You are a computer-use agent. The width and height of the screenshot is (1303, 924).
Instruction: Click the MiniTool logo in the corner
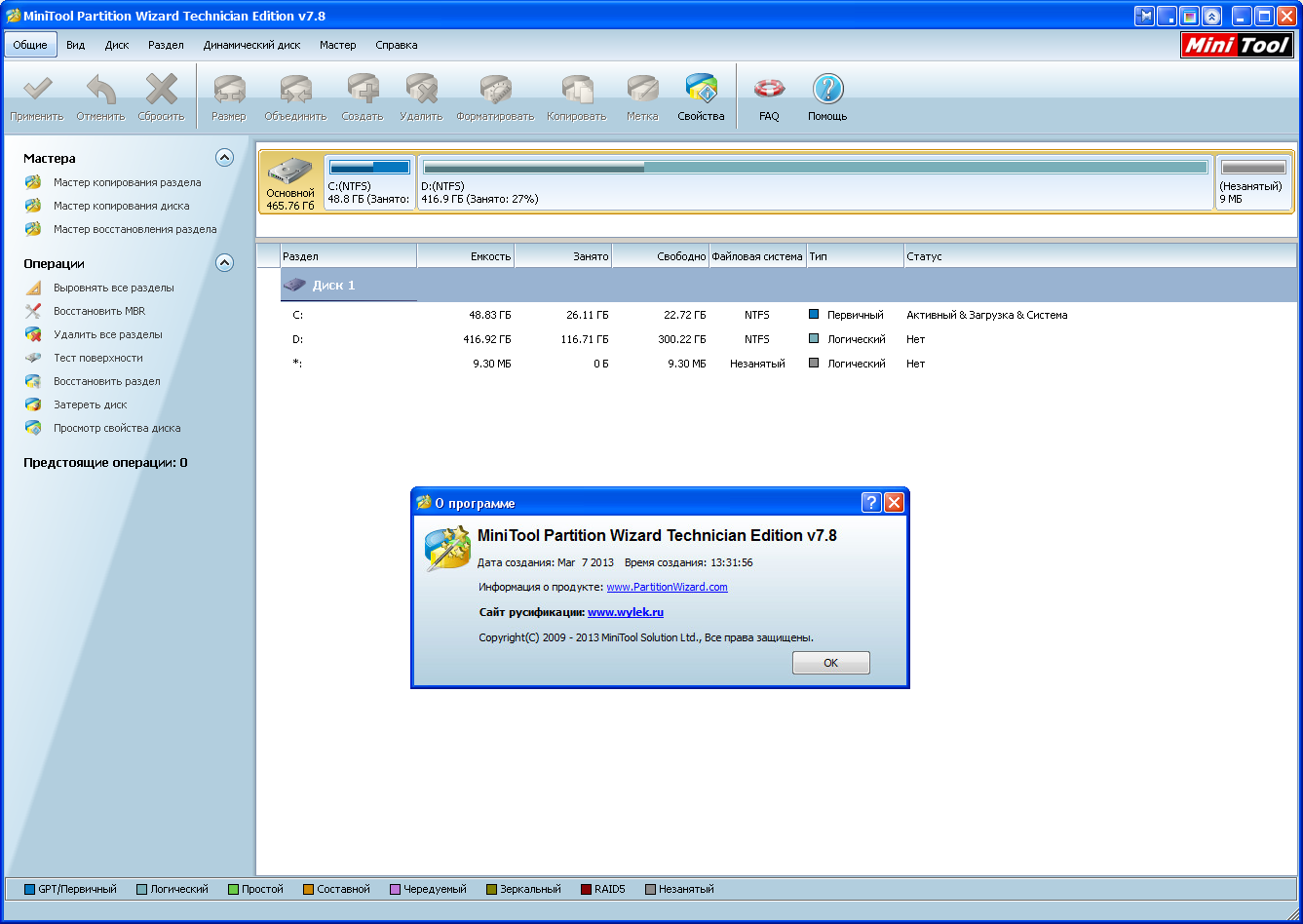[x=1237, y=45]
